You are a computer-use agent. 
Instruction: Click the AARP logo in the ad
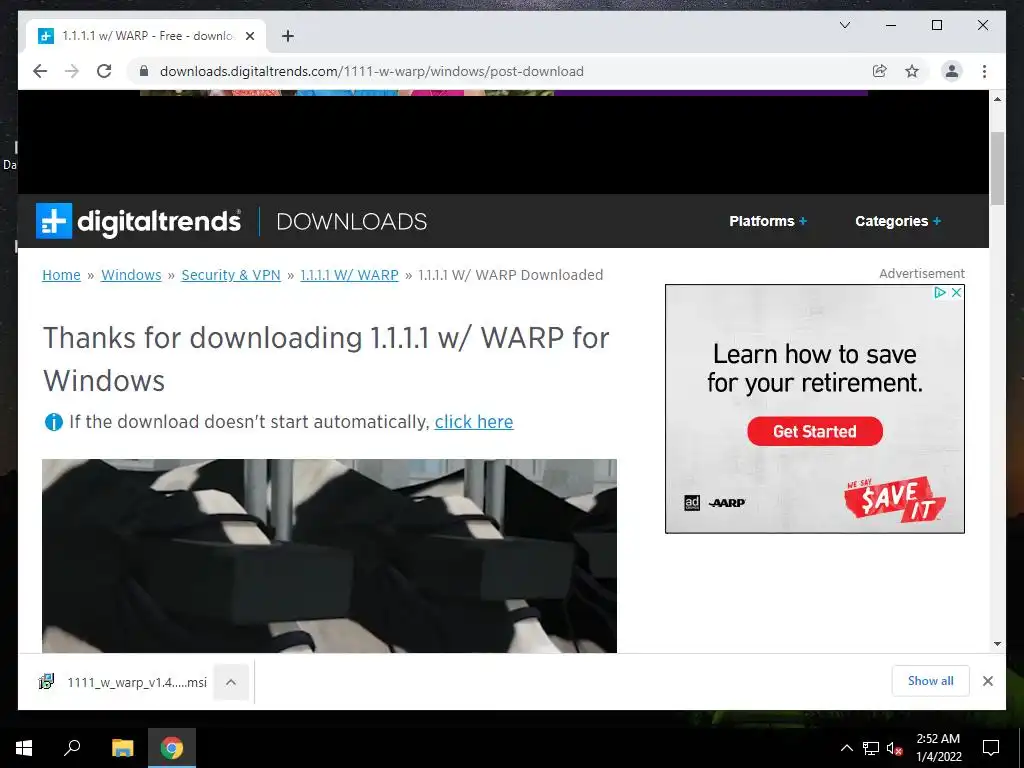(727, 503)
